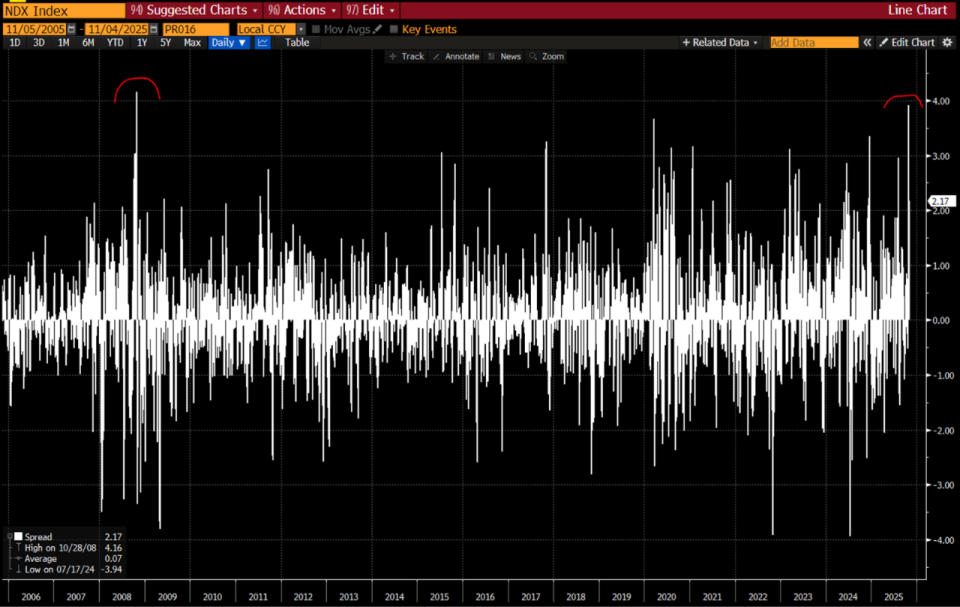Switch to the Table view
The height and width of the screenshot is (607, 960).
click(297, 42)
